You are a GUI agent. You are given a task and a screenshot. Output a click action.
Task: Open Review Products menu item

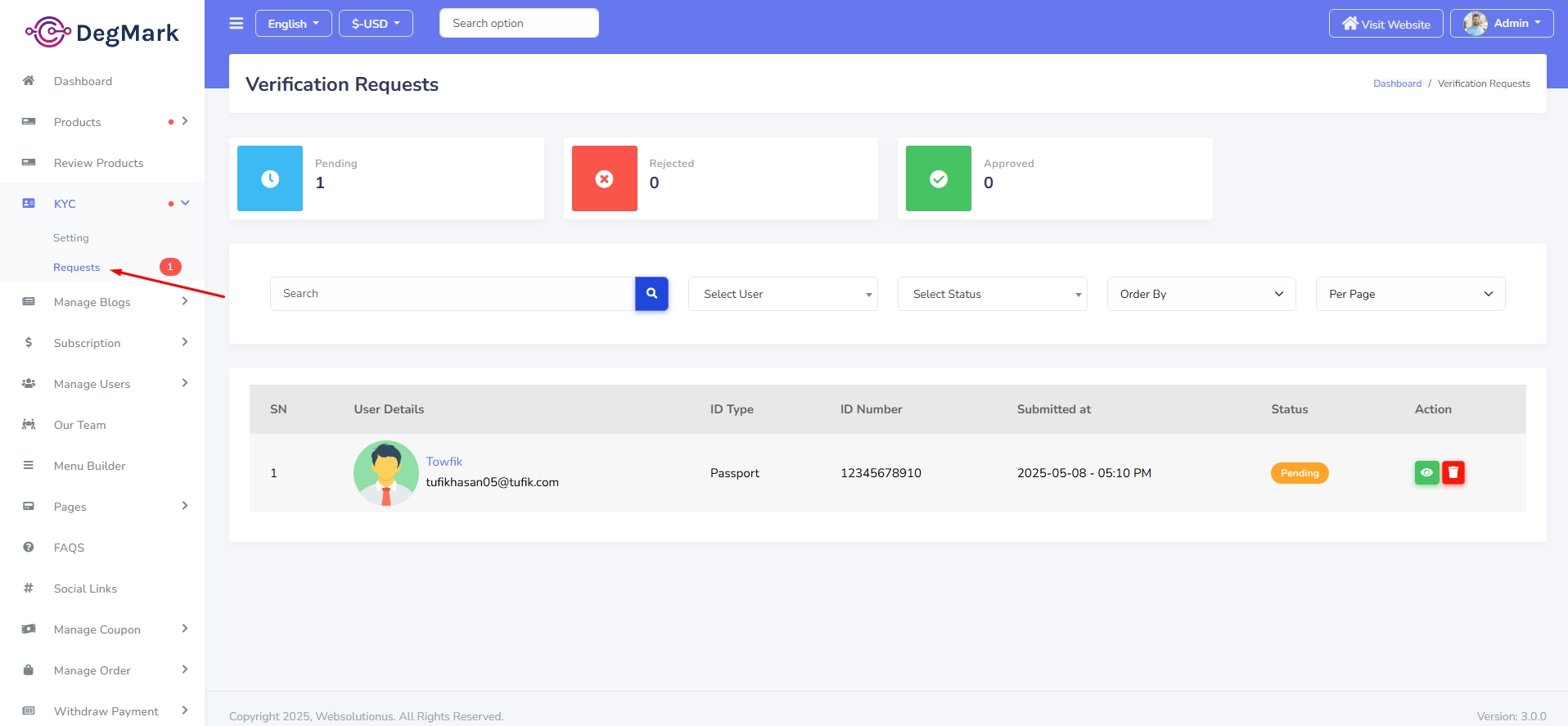(x=102, y=163)
